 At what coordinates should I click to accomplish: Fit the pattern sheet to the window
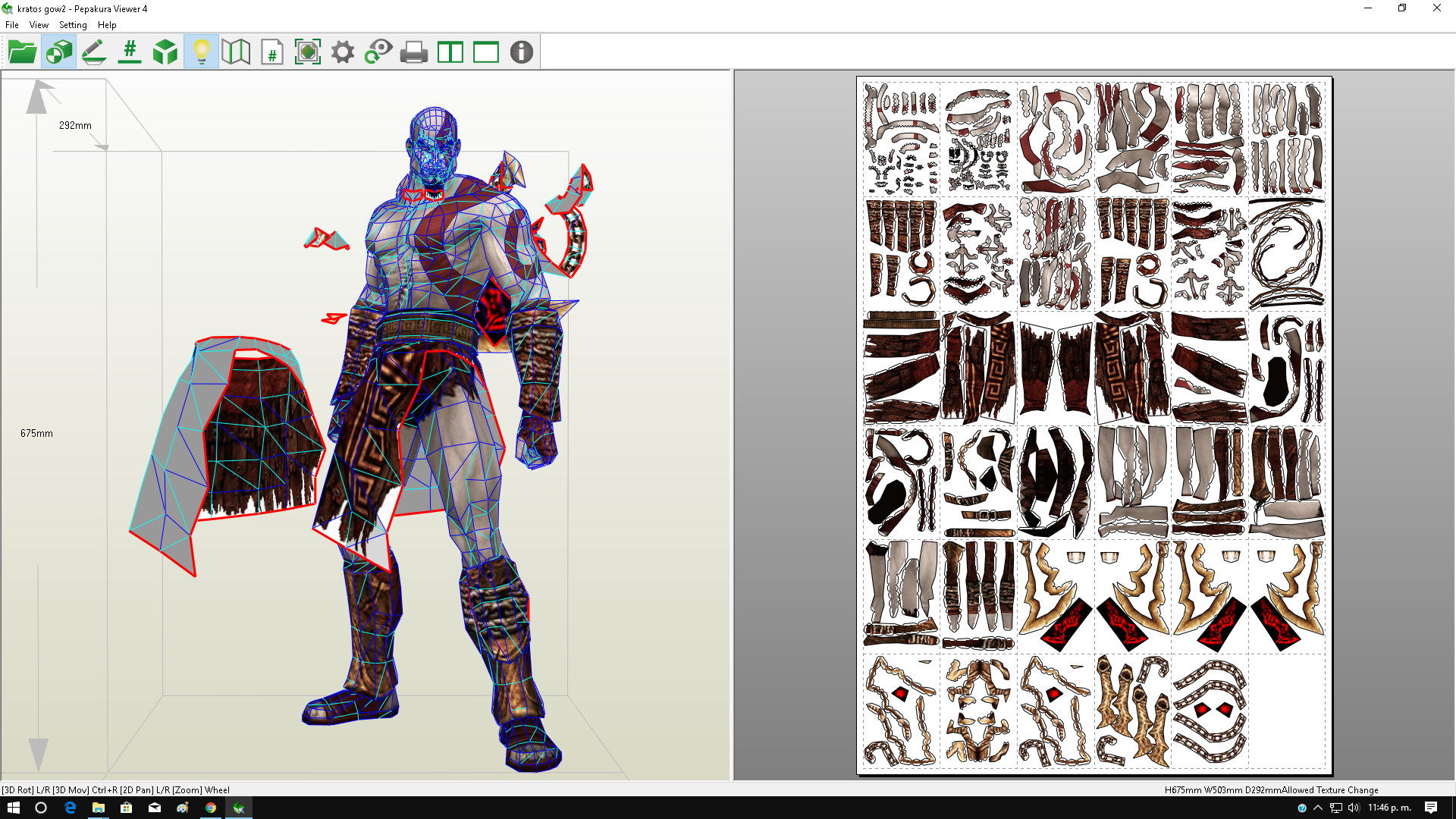coord(307,52)
